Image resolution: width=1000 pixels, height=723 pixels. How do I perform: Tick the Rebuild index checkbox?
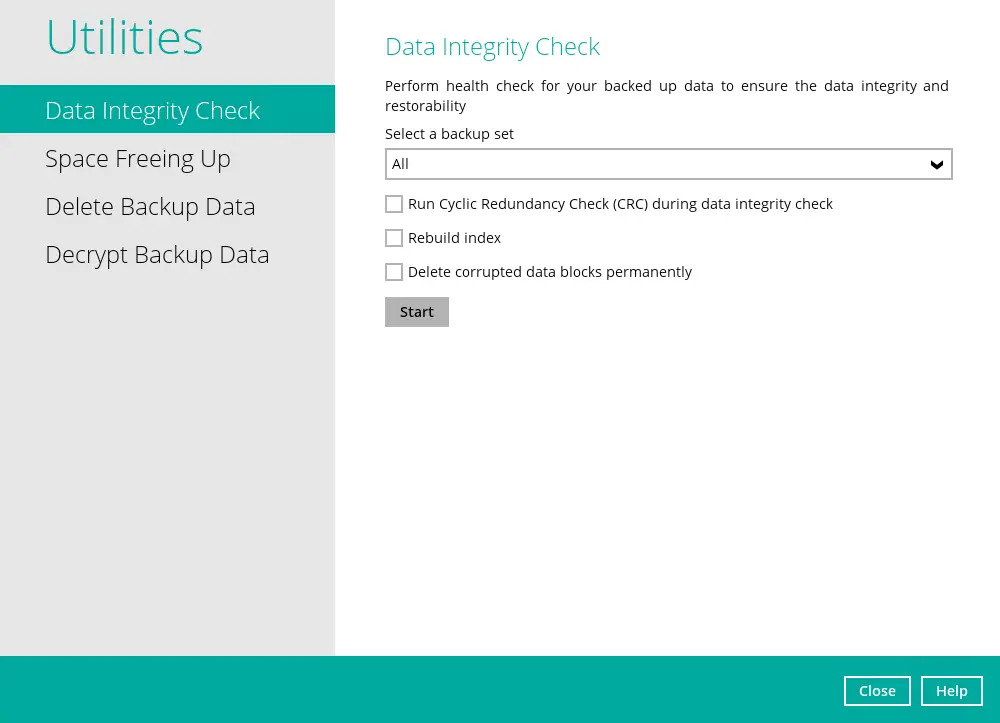(394, 238)
